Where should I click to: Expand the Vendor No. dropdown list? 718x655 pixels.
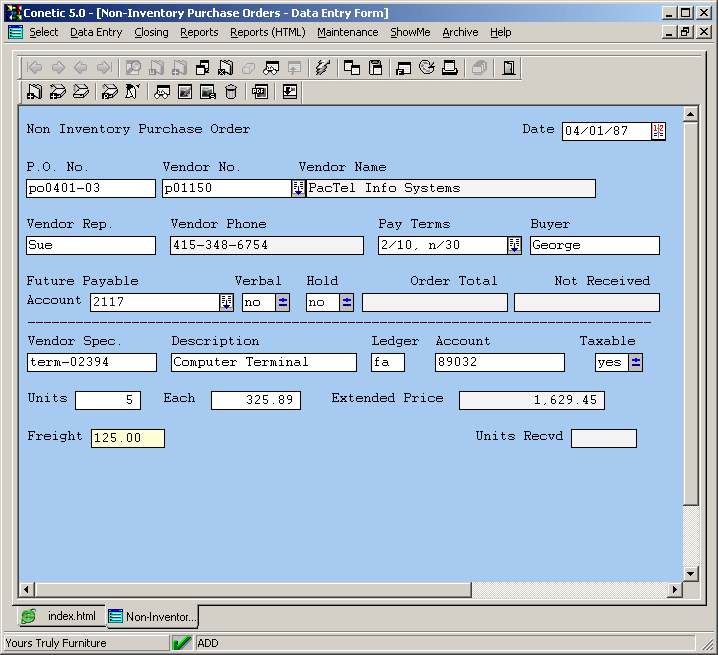pyautogui.click(x=298, y=188)
